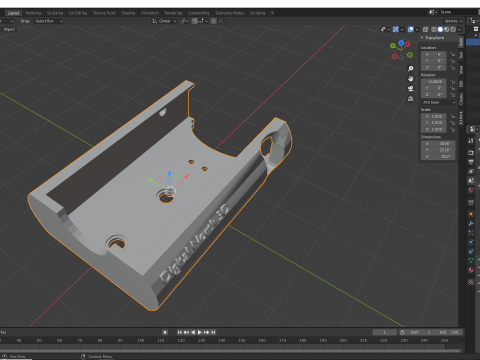Click the Rotation Z field
Viewport: 480px width, 360px height.
pos(433,94)
